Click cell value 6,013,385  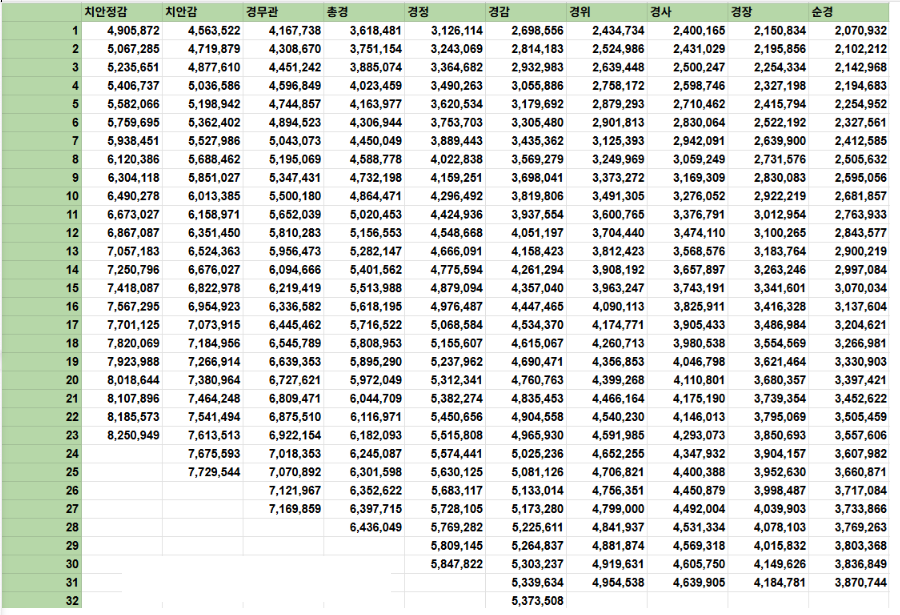[x=214, y=196]
